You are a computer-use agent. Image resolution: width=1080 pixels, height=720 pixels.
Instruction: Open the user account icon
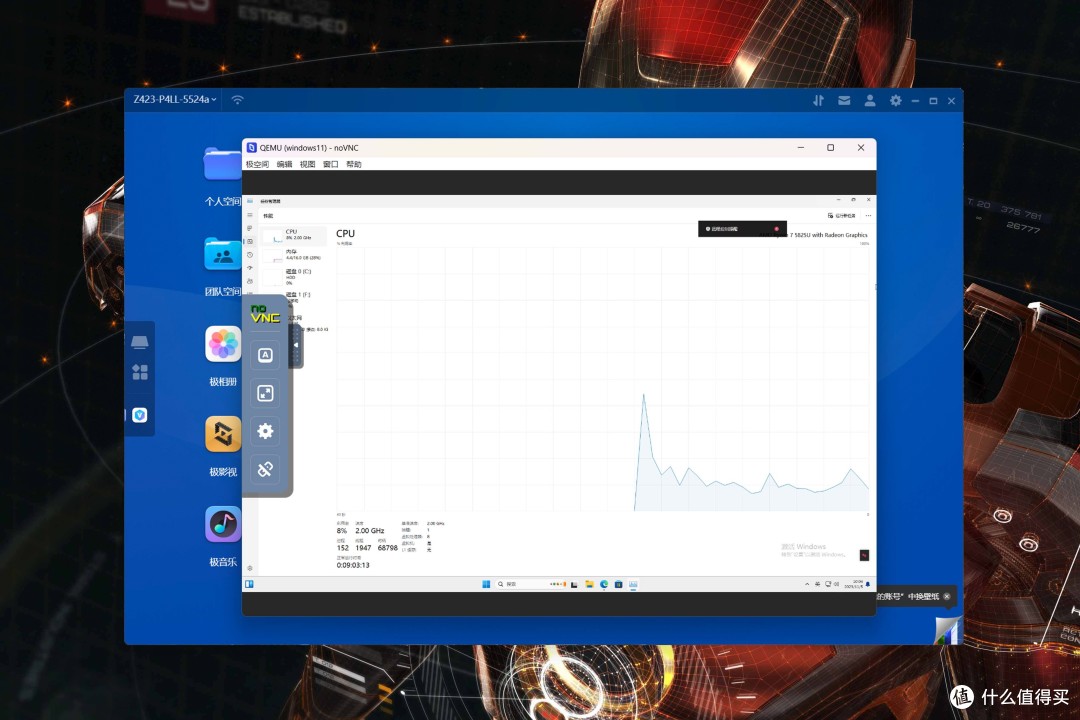[x=870, y=101]
